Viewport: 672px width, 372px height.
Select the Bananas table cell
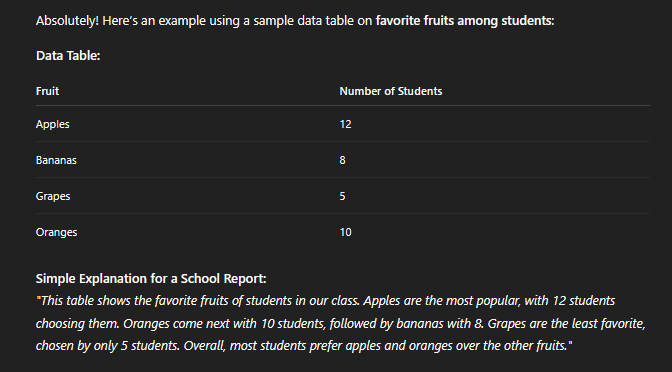(56, 160)
